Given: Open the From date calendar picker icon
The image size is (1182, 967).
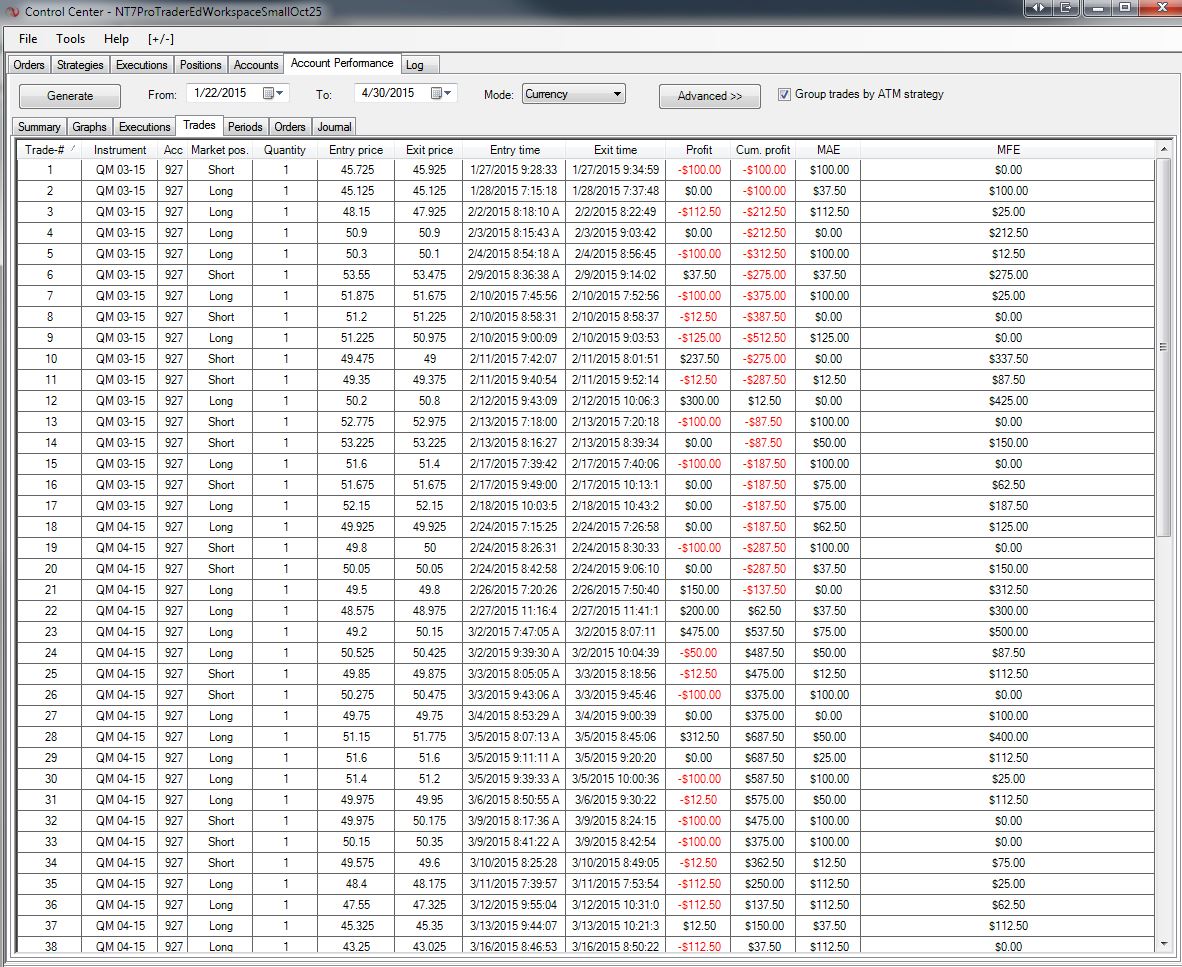Looking at the screenshot, I should pyautogui.click(x=274, y=93).
